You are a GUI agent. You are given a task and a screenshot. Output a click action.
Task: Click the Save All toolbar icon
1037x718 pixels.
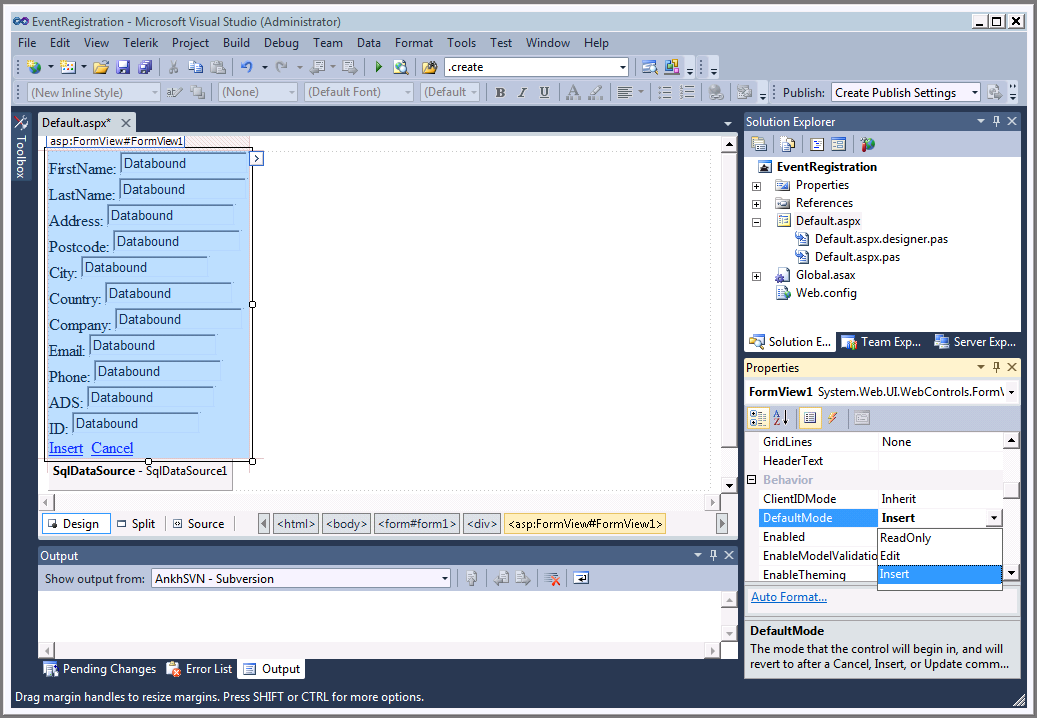tap(145, 67)
